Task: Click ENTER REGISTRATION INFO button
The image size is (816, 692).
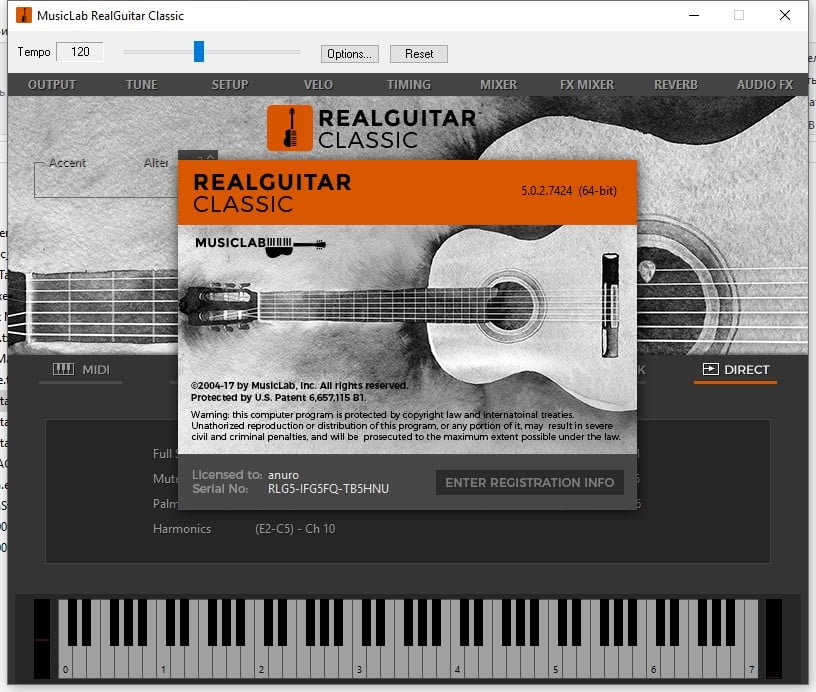Action: [530, 482]
